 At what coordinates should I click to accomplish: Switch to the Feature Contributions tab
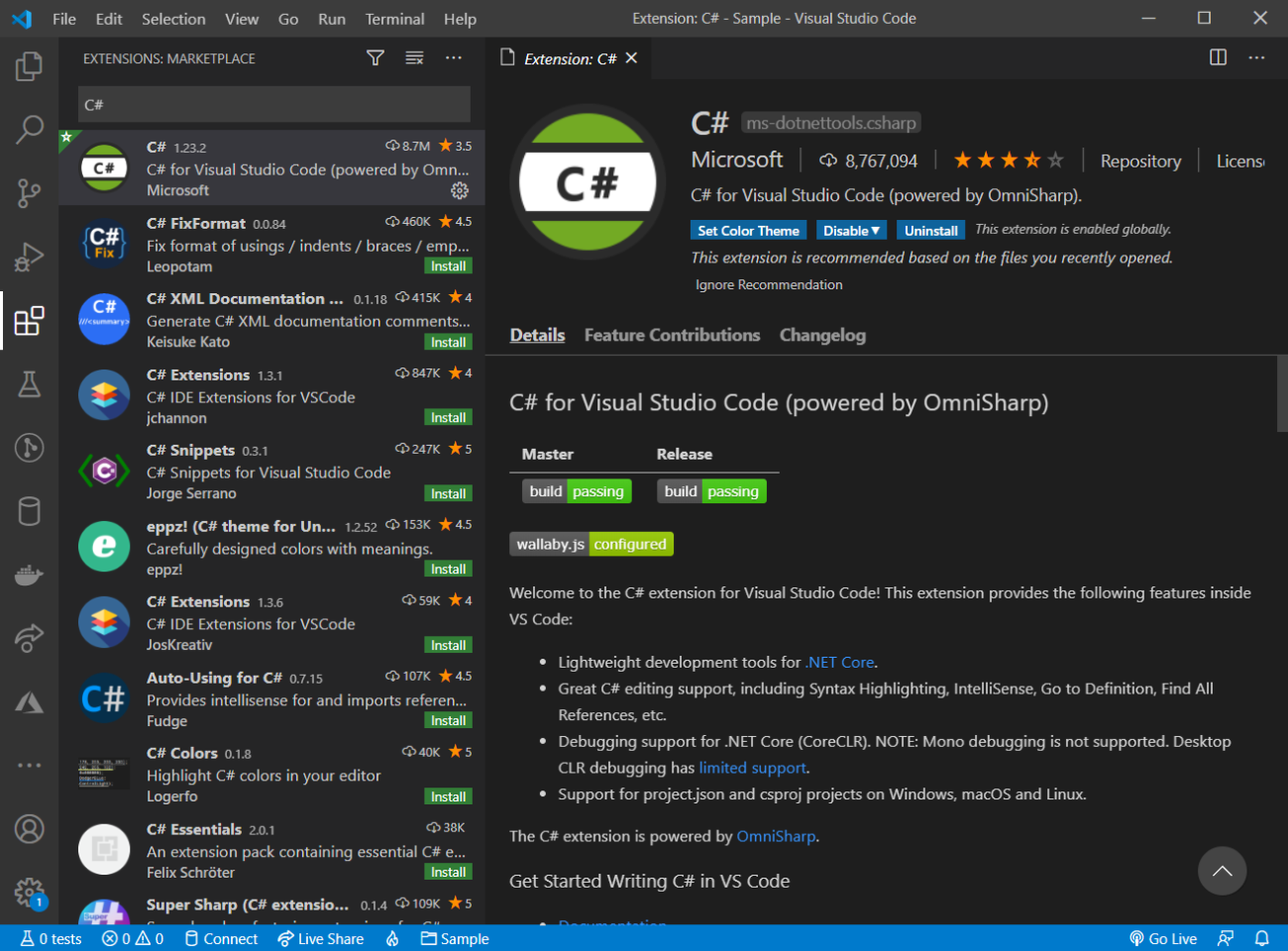click(672, 335)
